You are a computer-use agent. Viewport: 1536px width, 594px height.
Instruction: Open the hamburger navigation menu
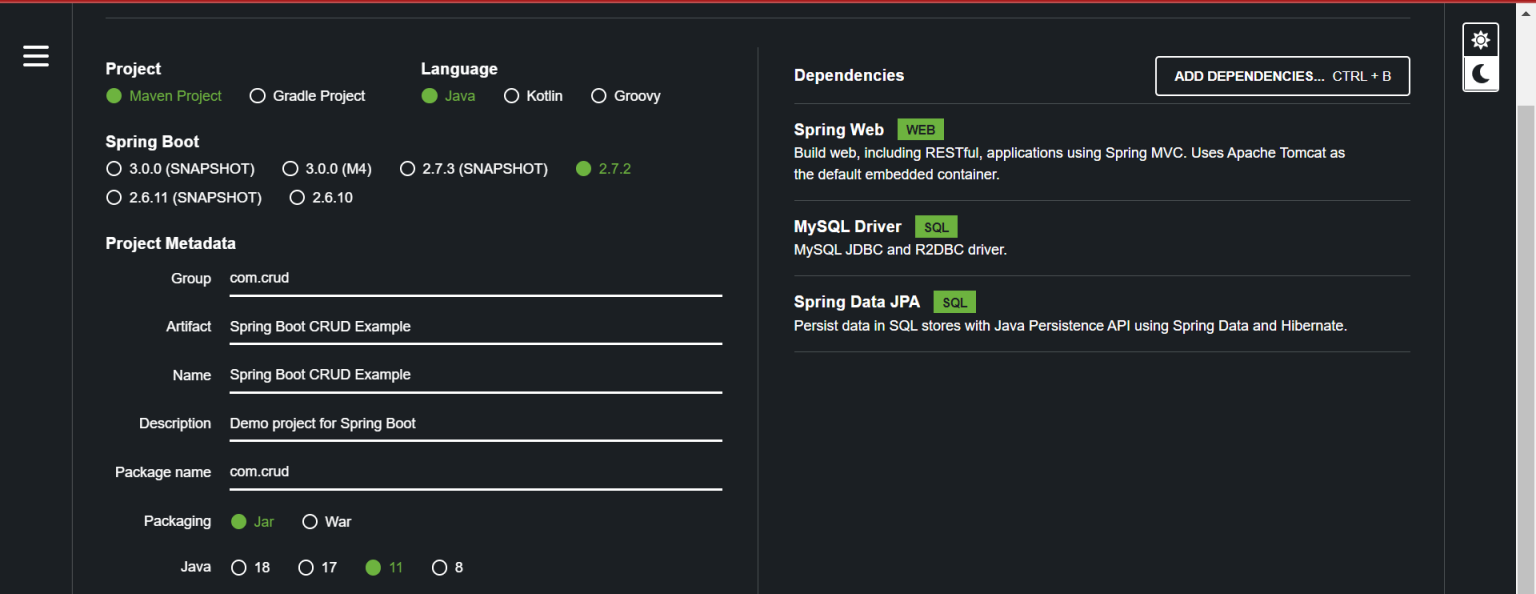[35, 56]
